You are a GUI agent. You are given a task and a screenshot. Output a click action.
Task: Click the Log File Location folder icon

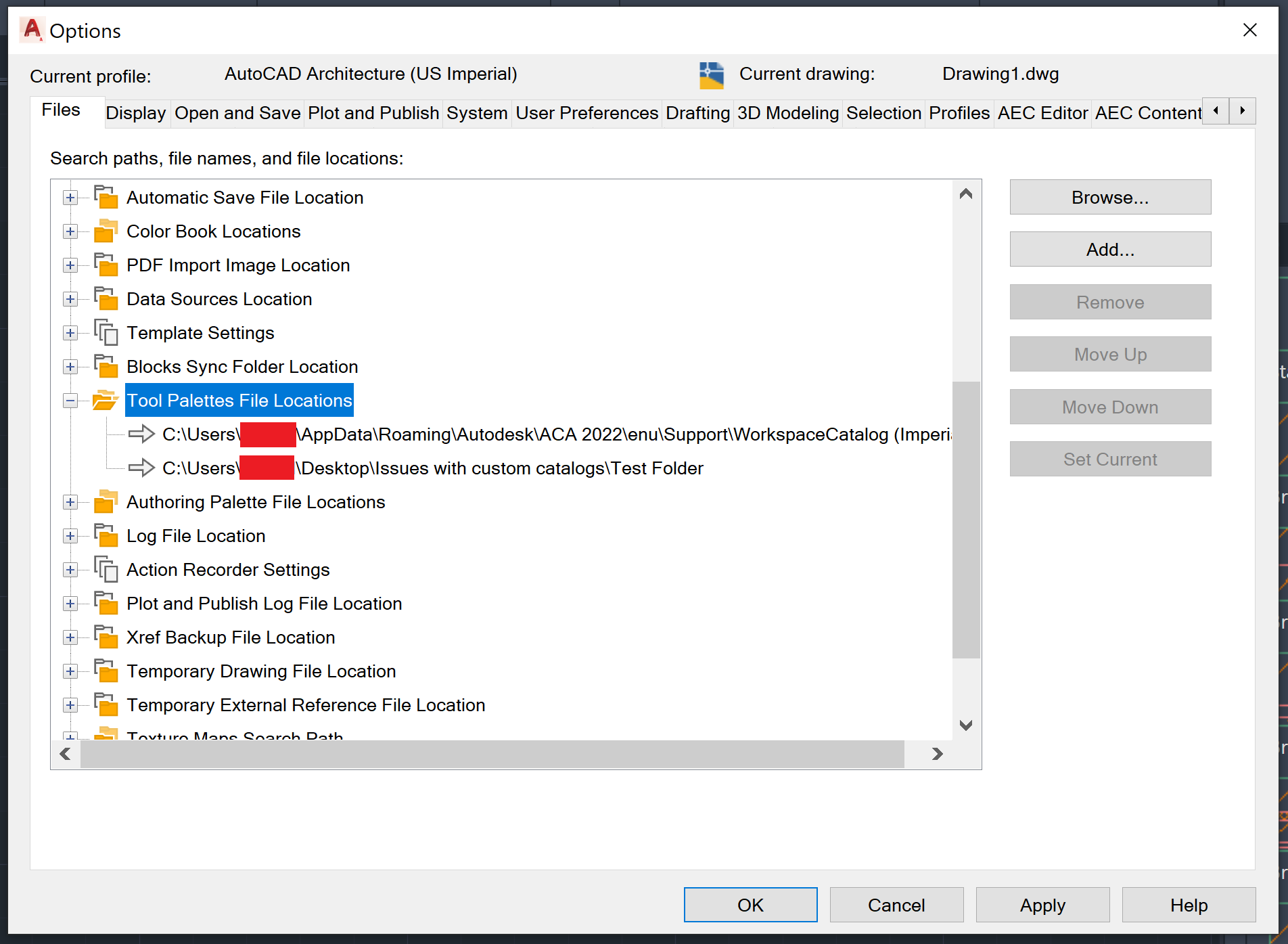coord(106,535)
